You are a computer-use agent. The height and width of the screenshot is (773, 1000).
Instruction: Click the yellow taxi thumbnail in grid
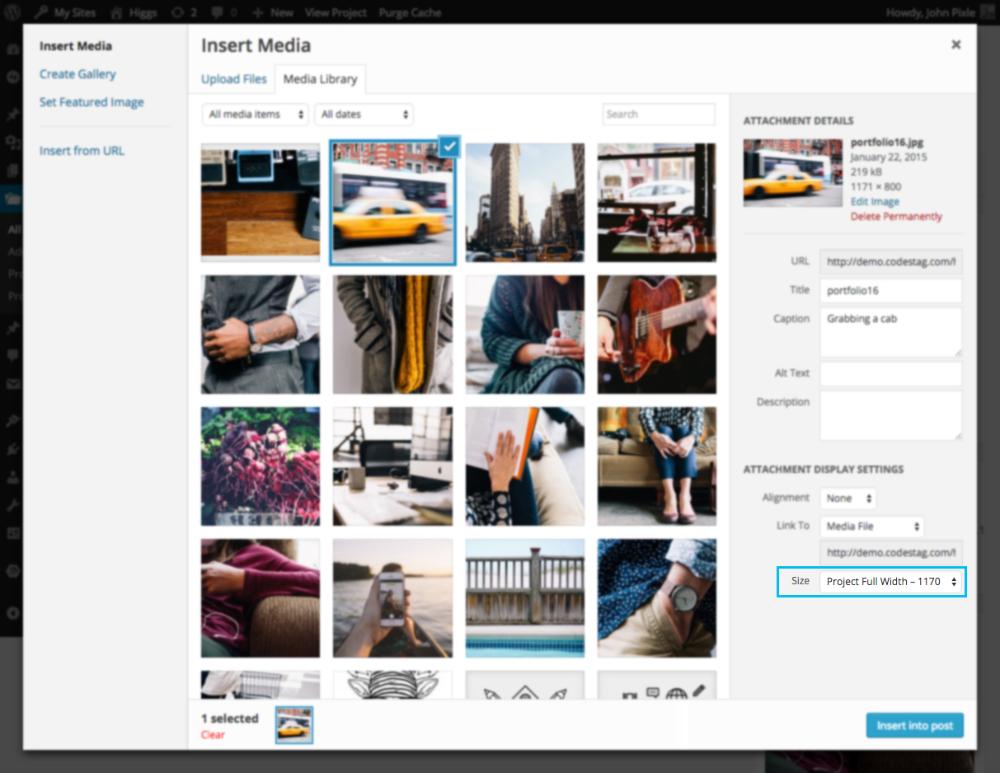coord(393,202)
